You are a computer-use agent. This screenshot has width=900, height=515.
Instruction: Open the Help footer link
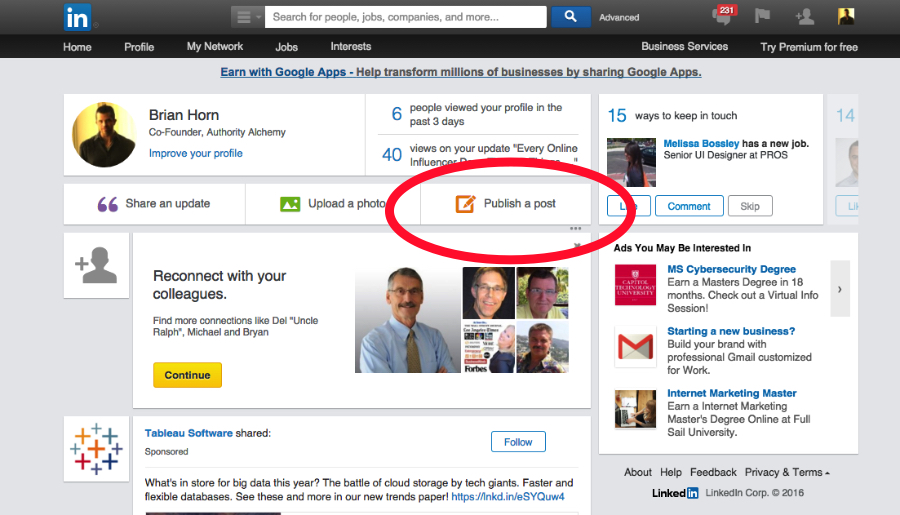(x=670, y=472)
